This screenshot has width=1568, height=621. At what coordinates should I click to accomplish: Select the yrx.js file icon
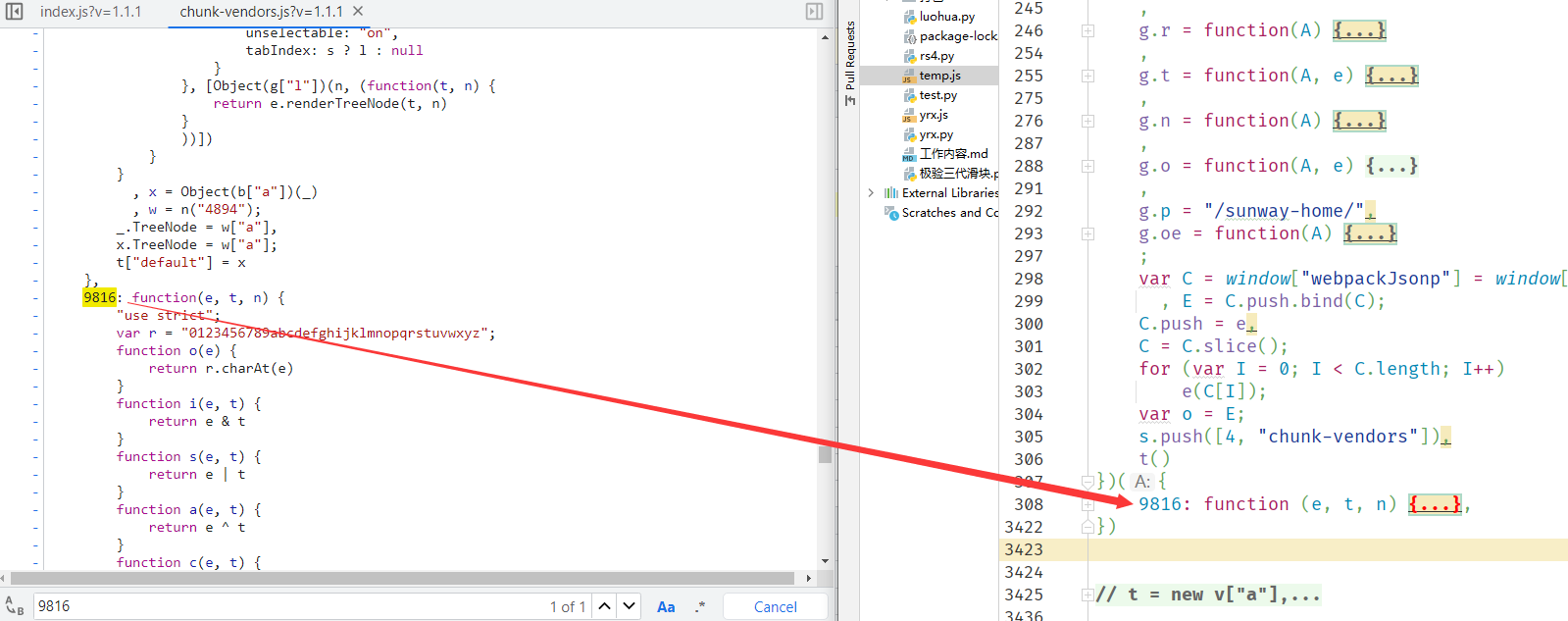coord(909,115)
